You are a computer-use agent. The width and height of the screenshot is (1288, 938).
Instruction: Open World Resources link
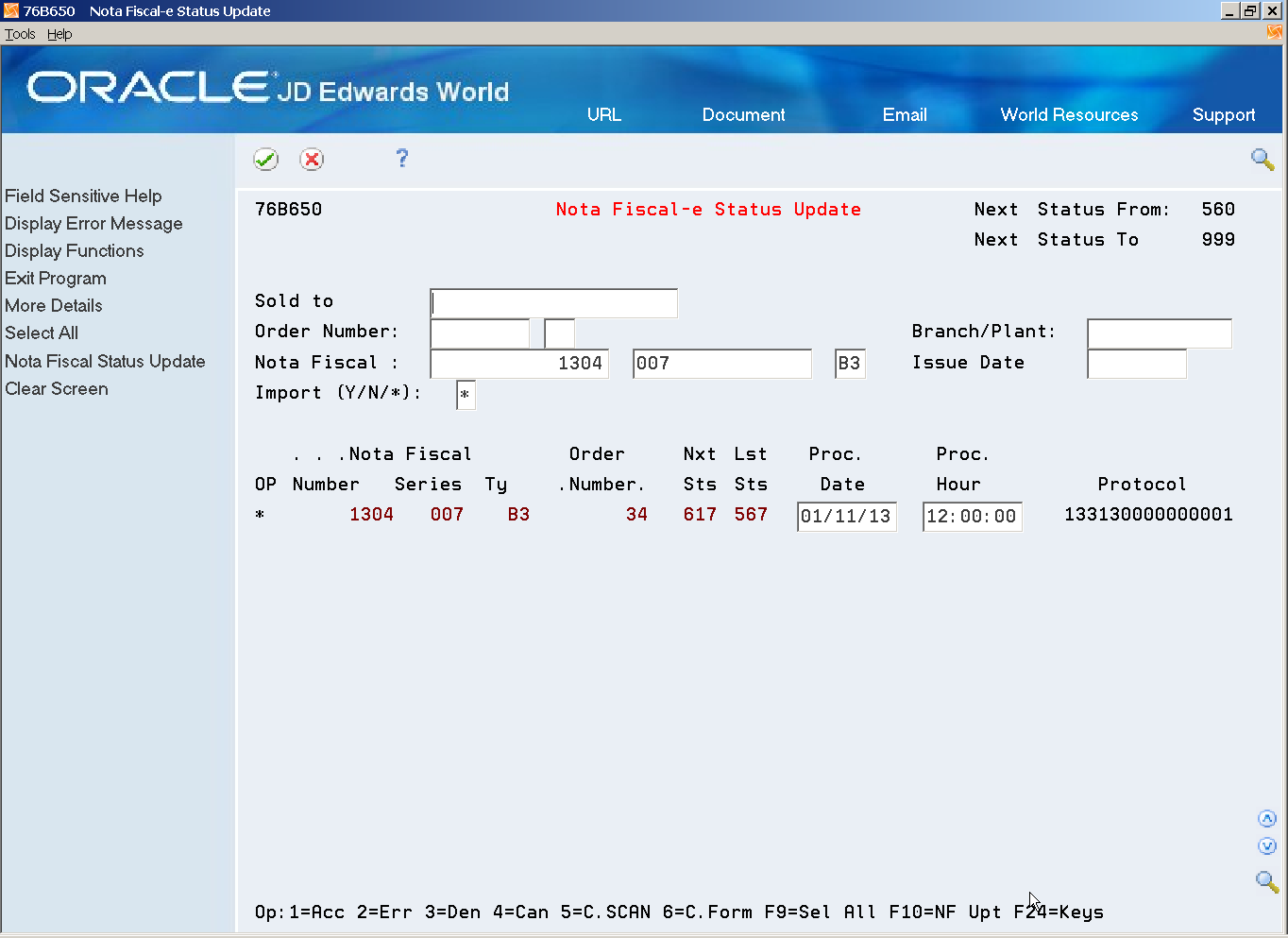tap(1069, 114)
